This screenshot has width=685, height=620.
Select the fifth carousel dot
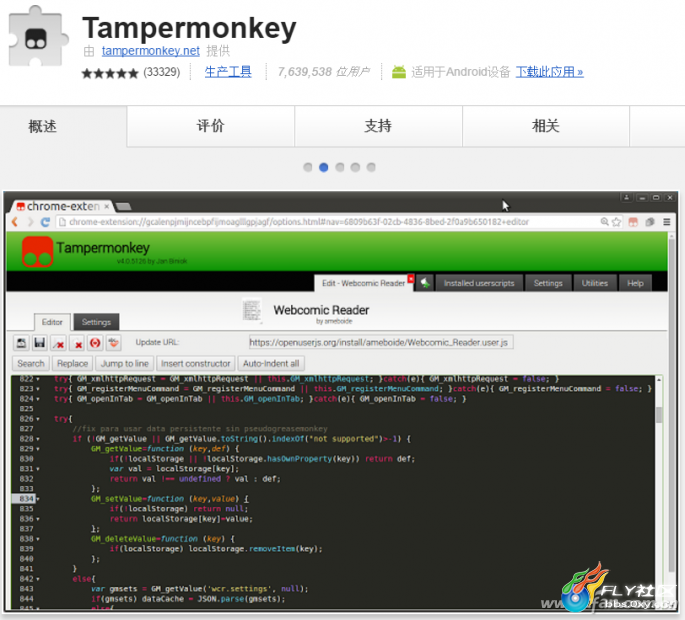[371, 167]
